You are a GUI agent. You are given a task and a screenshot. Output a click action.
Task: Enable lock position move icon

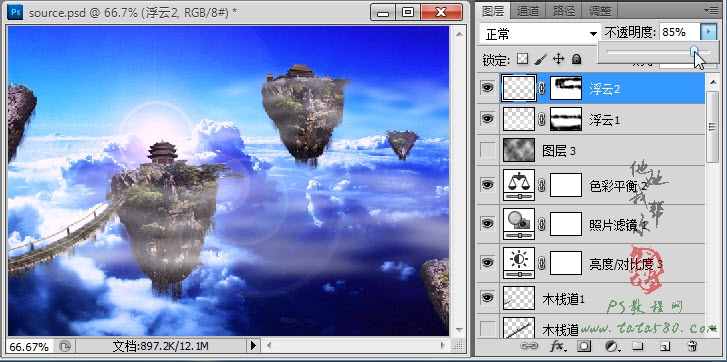[558, 59]
